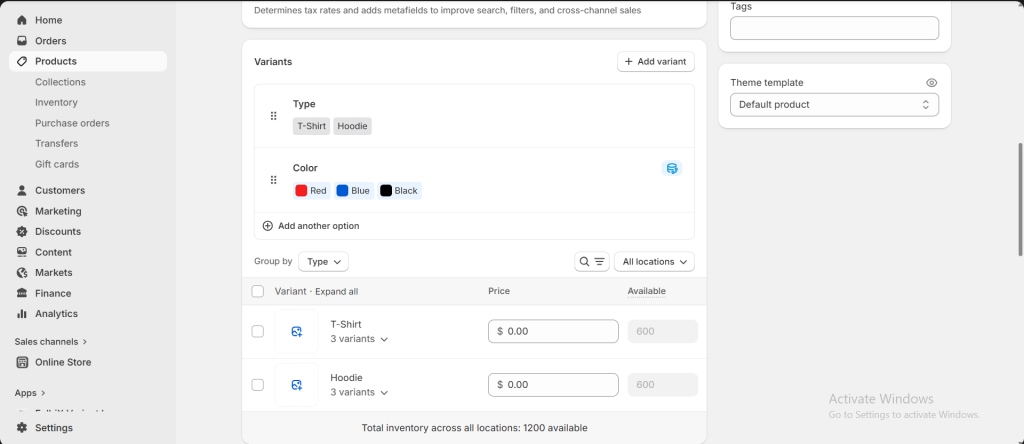Expand the T-Shirt 3 variants list
The height and width of the screenshot is (444, 1024).
[x=359, y=339]
